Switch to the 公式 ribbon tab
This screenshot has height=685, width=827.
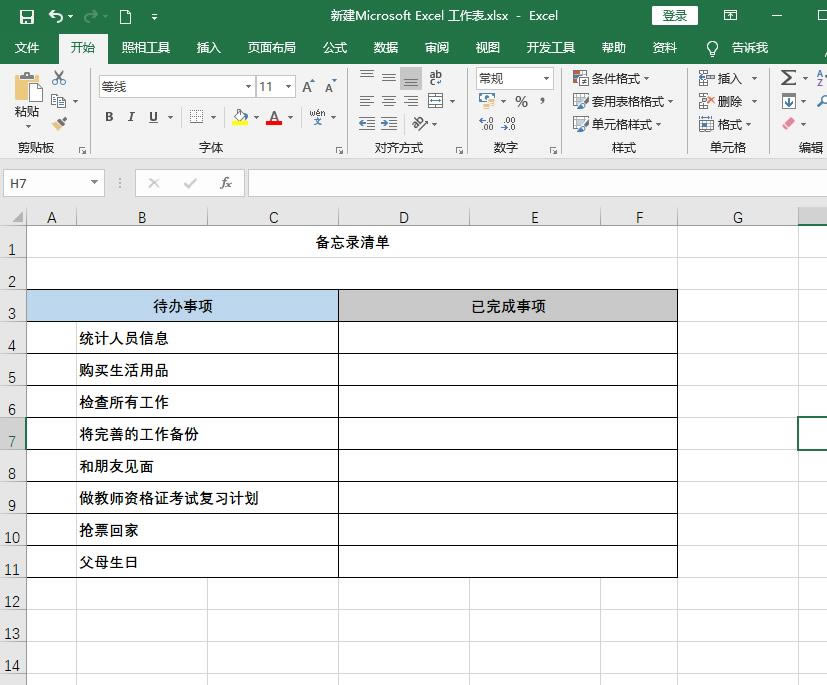click(x=333, y=47)
